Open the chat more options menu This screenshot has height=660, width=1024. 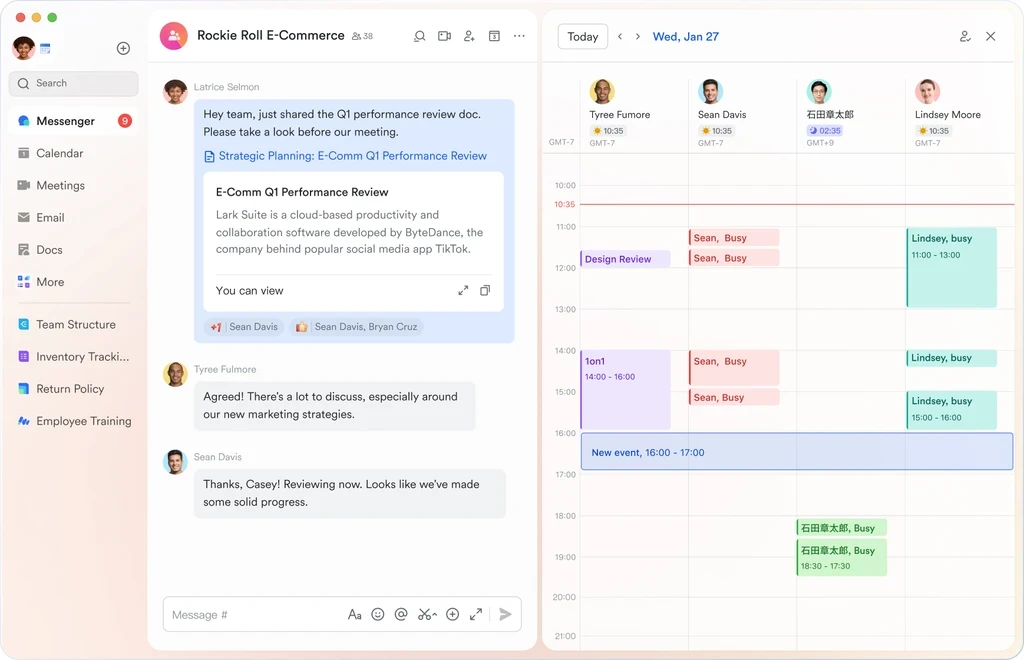(519, 36)
